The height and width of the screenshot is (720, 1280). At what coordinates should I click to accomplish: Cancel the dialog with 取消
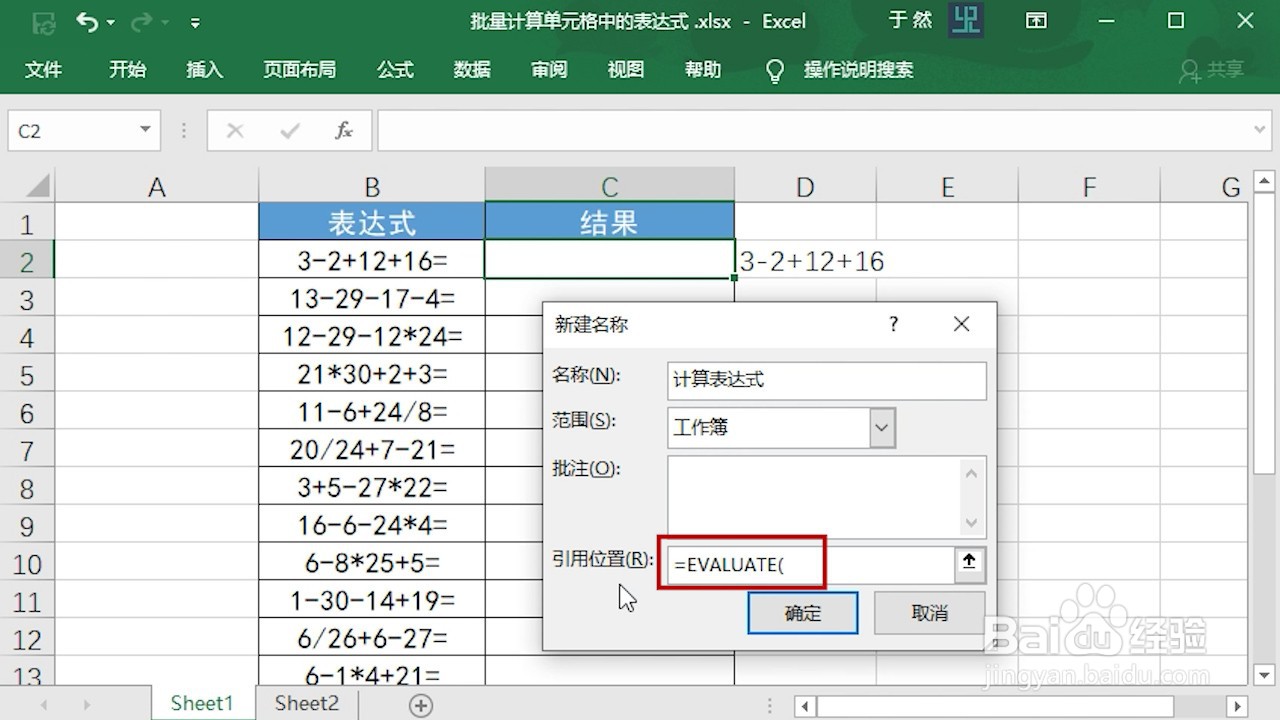(x=929, y=612)
